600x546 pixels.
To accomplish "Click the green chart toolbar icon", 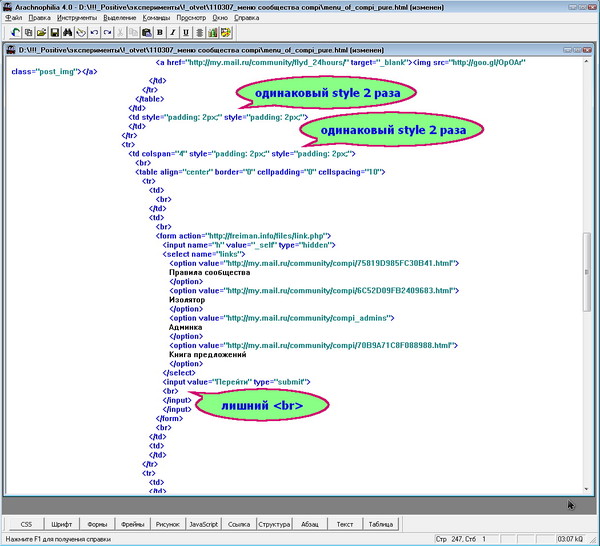I will [212, 33].
